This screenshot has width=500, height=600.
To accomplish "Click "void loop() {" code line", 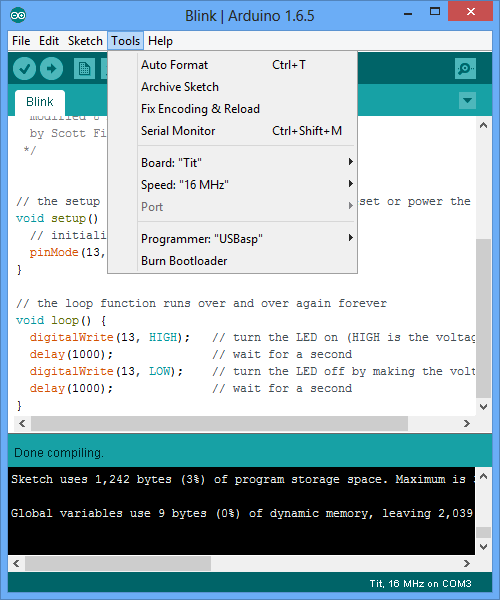I will 61,320.
